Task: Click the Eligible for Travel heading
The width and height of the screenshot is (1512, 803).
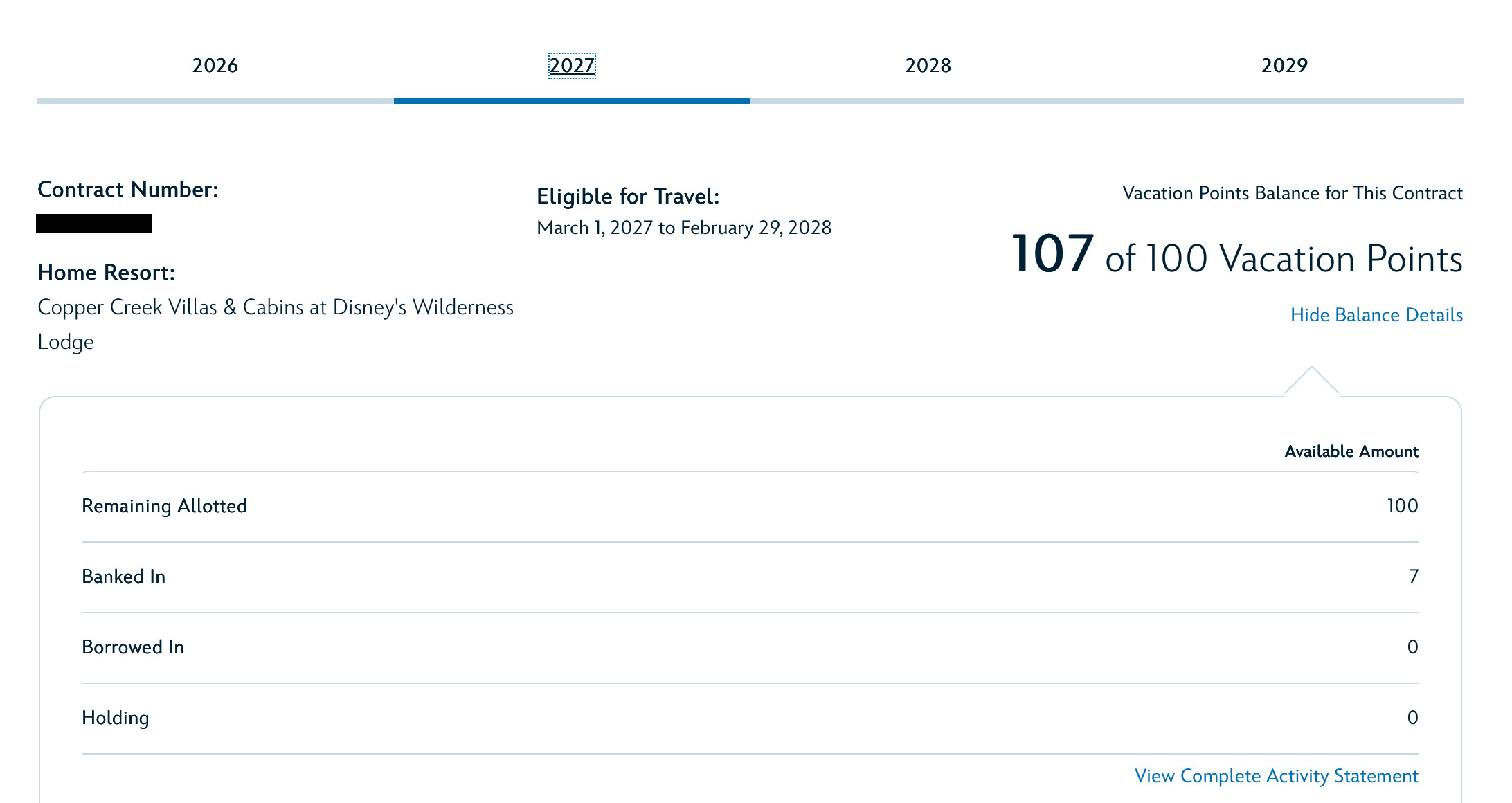Action: (628, 196)
